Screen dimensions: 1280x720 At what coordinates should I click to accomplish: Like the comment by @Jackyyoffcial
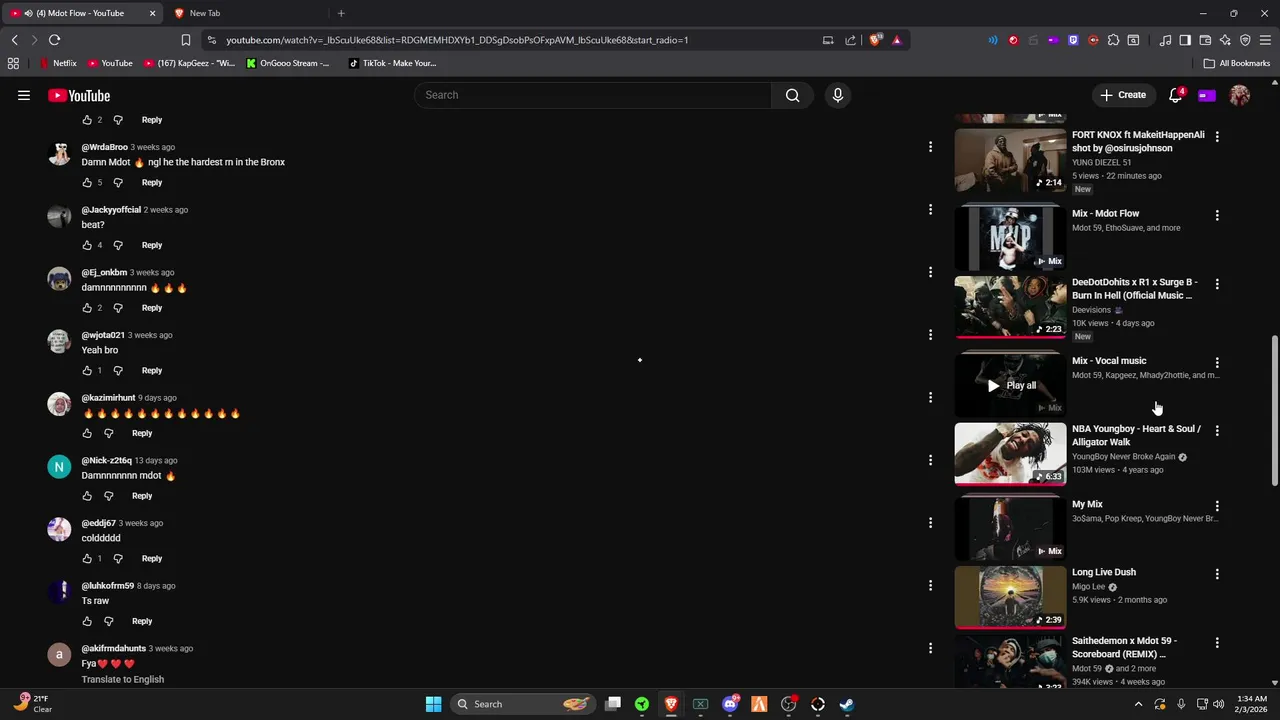tap(87, 245)
